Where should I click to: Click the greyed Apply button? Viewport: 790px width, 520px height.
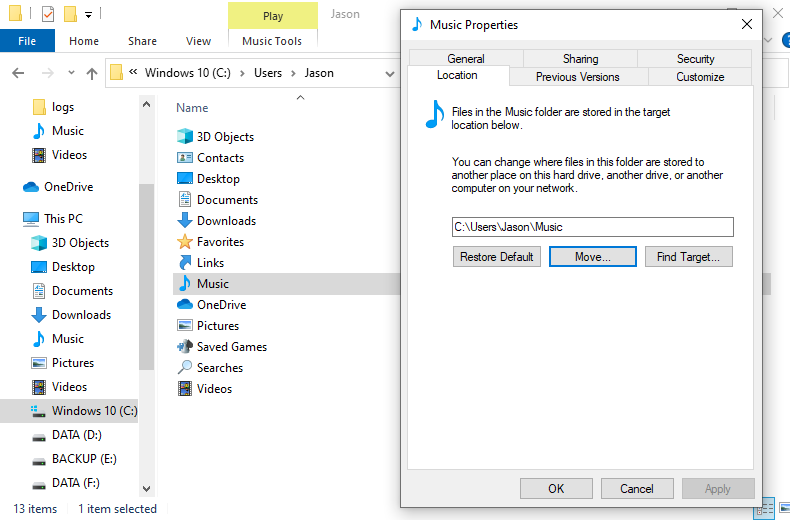(718, 488)
